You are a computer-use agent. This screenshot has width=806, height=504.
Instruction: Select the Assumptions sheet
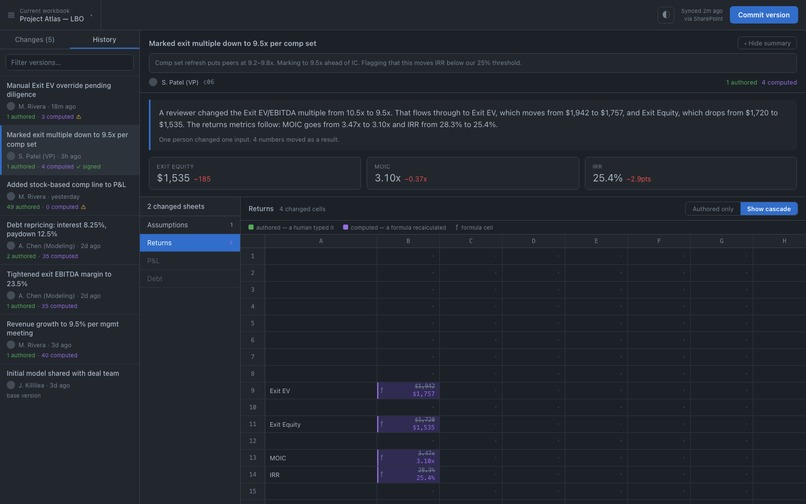[x=190, y=225]
